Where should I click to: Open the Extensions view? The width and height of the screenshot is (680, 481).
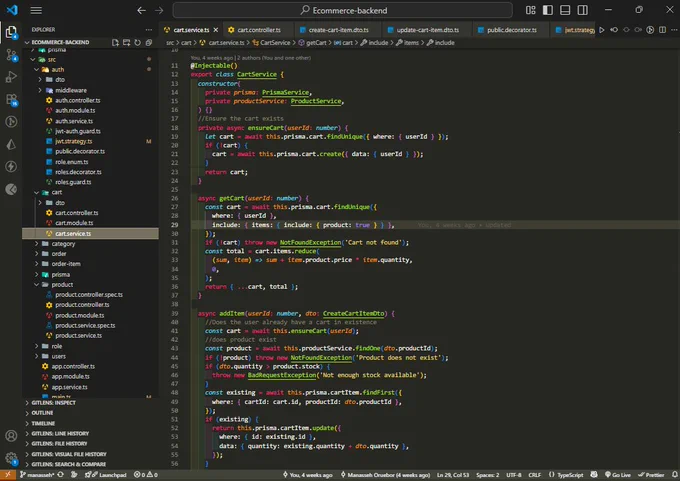11,100
